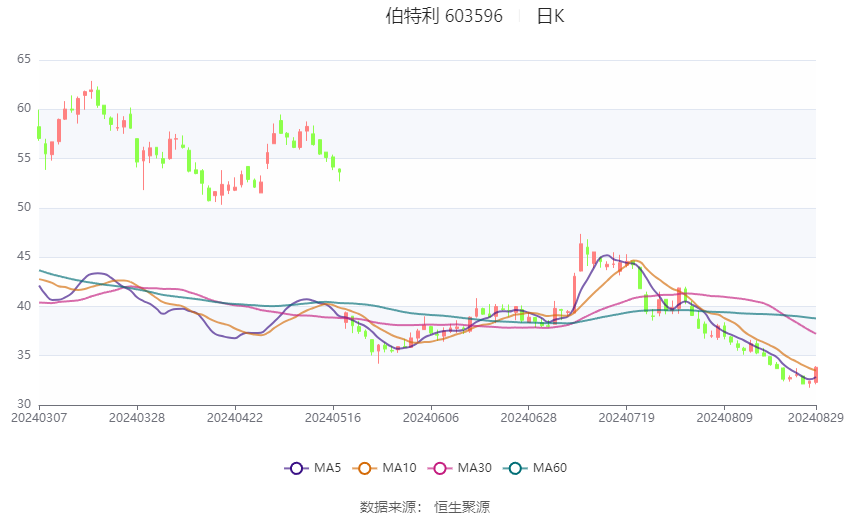Click the x-axis date 20240422
This screenshot has height=517, width=850.
coord(235,418)
